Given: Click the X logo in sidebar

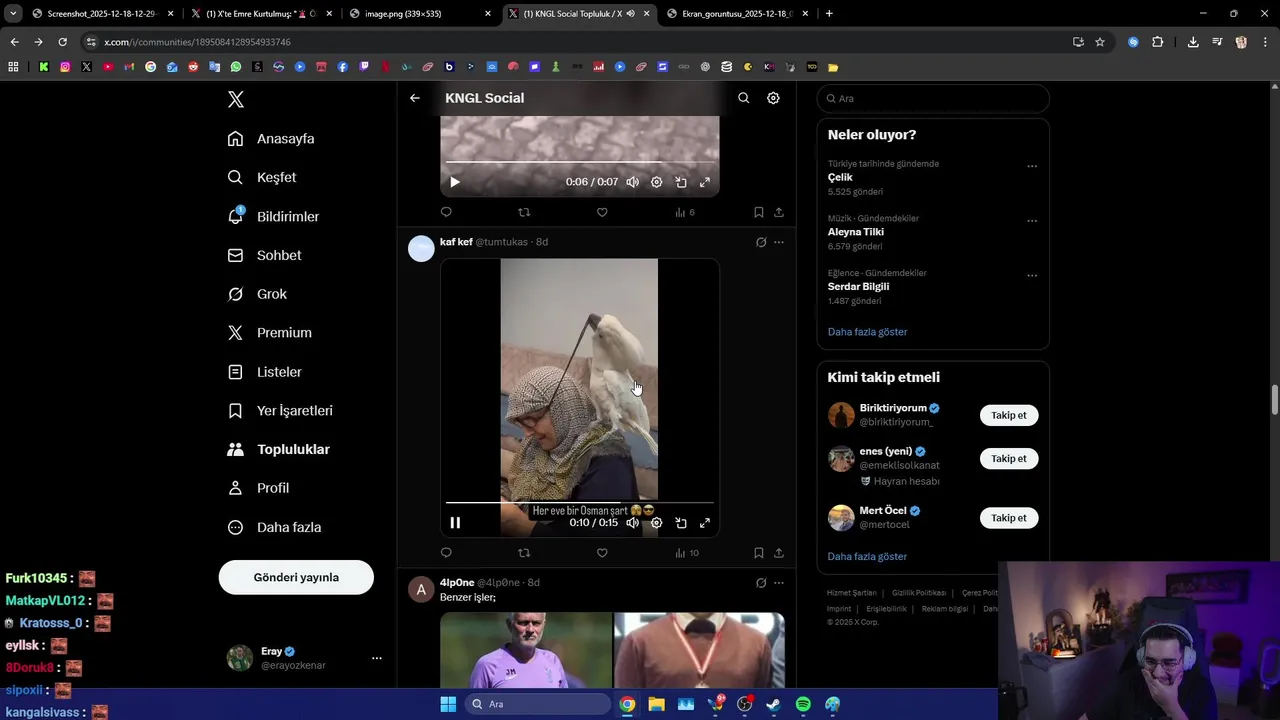Looking at the screenshot, I should click(x=236, y=99).
